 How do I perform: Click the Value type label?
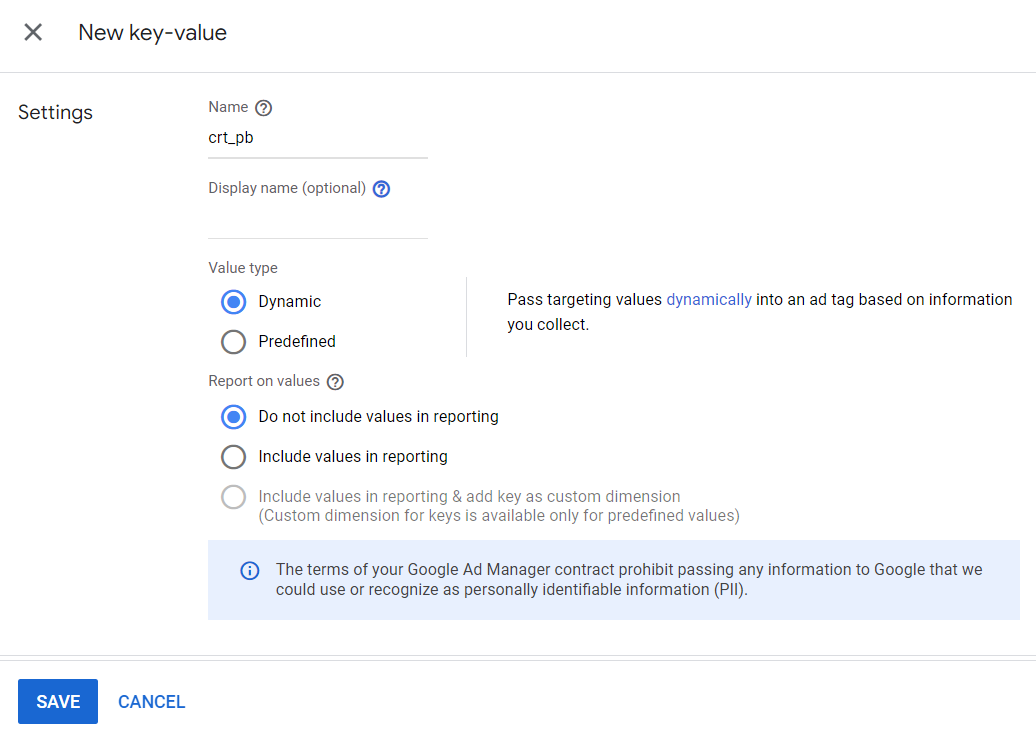(x=243, y=268)
